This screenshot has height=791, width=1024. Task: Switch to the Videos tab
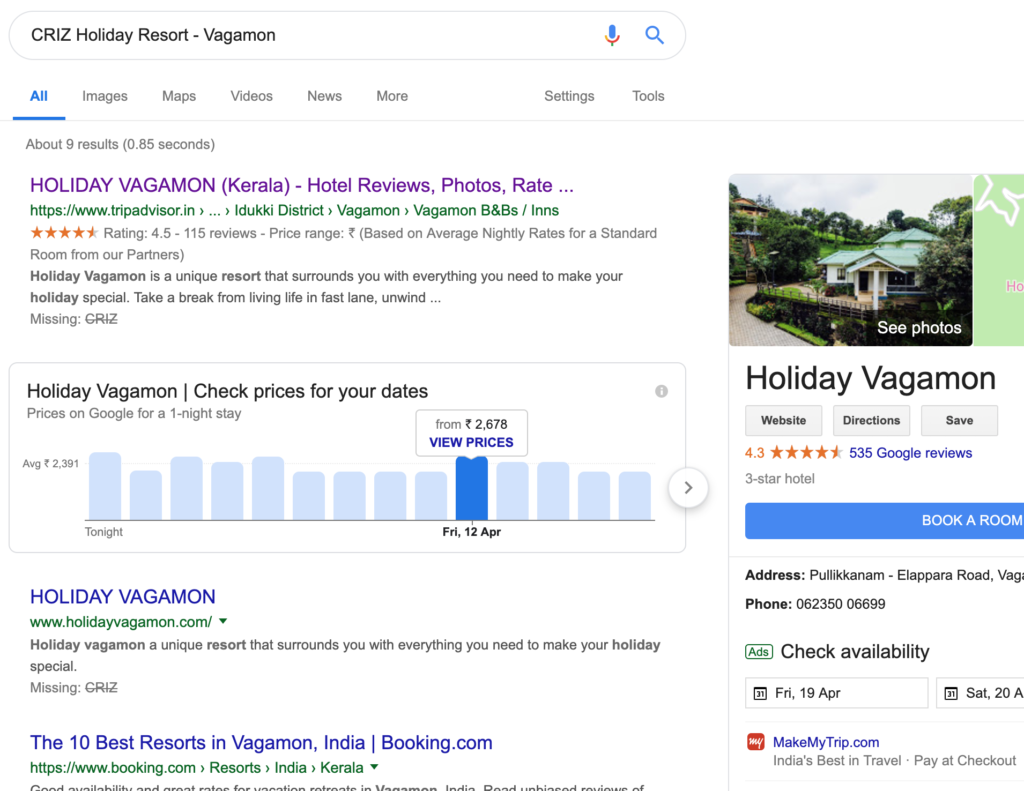pos(251,96)
